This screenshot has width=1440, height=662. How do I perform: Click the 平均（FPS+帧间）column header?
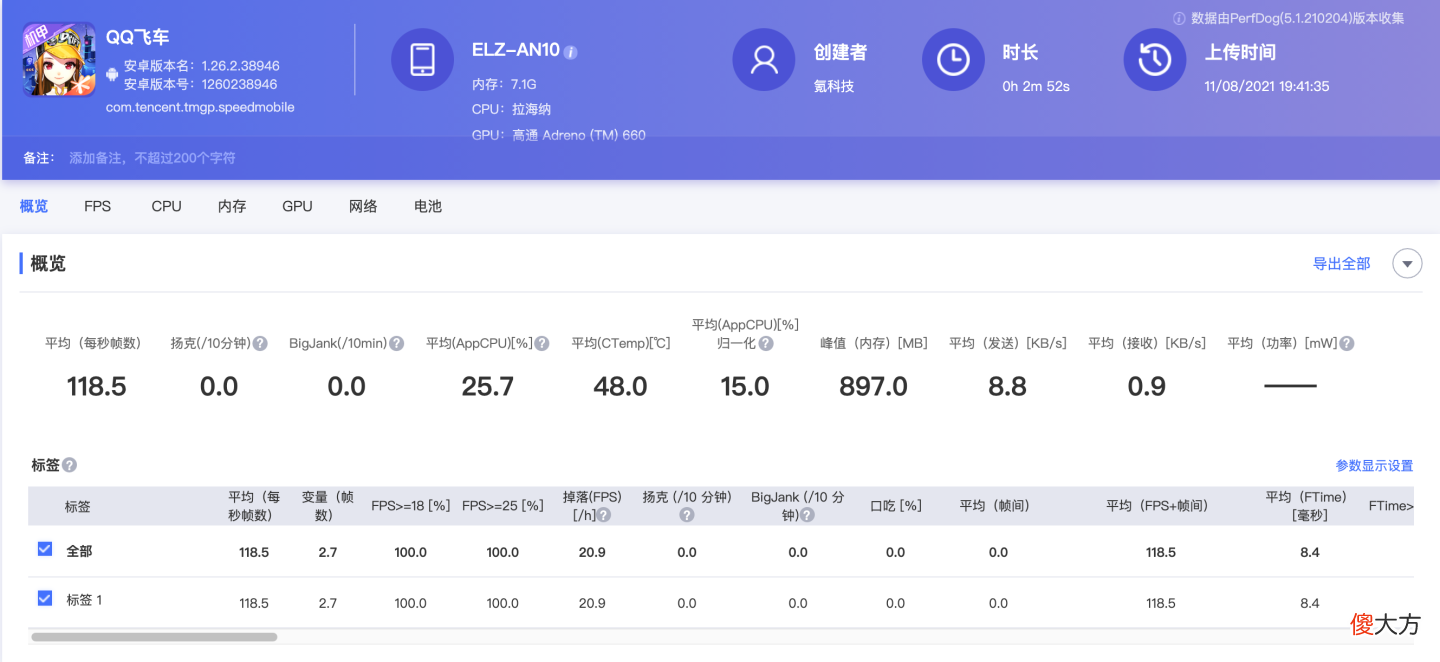(1157, 506)
